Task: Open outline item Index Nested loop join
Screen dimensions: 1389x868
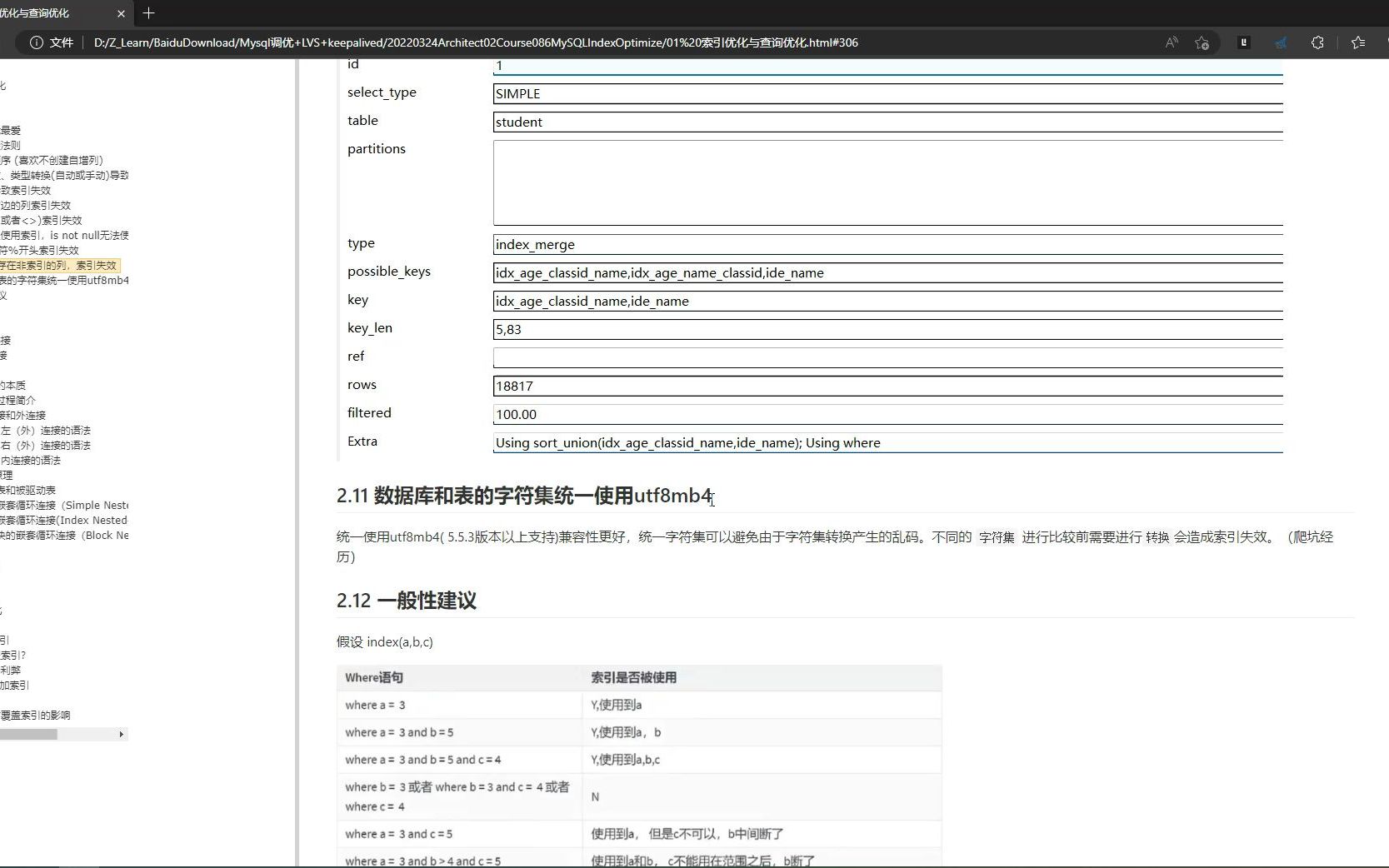Action: click(x=64, y=521)
